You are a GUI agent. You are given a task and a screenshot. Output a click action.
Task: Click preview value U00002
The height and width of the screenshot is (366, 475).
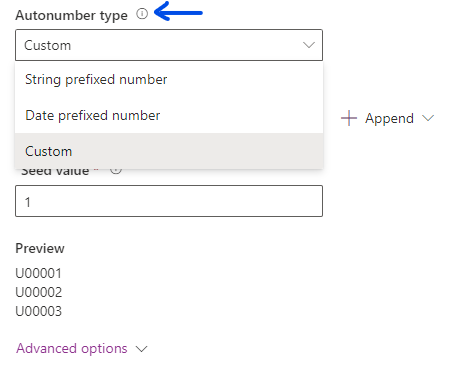(x=39, y=292)
